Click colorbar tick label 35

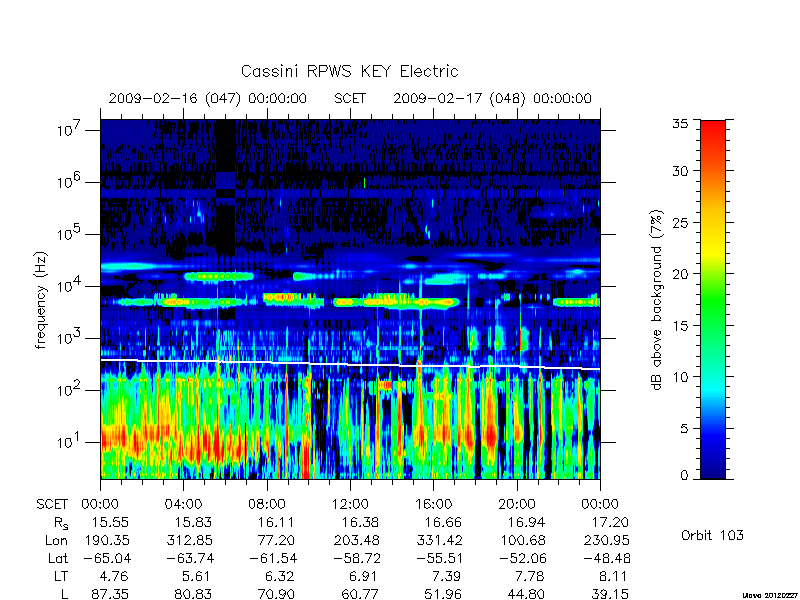680,123
